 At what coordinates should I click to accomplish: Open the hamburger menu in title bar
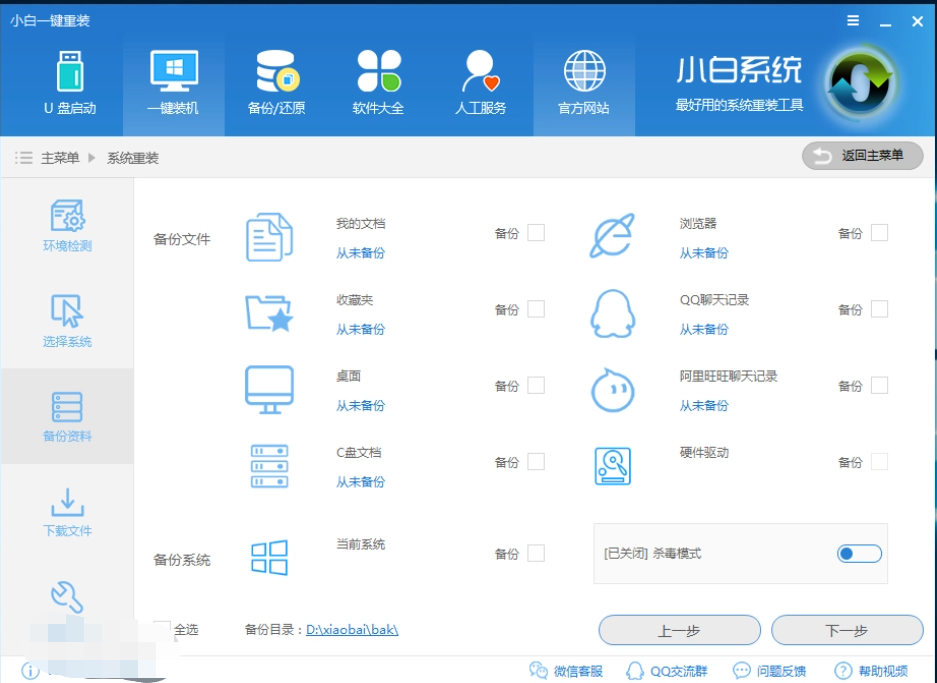(x=853, y=21)
